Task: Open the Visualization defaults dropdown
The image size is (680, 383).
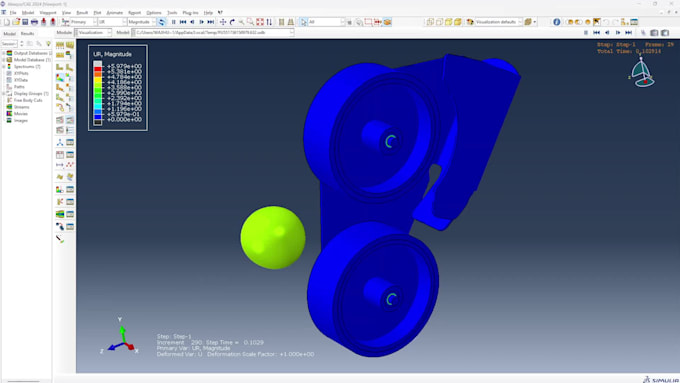Action: tap(499, 22)
